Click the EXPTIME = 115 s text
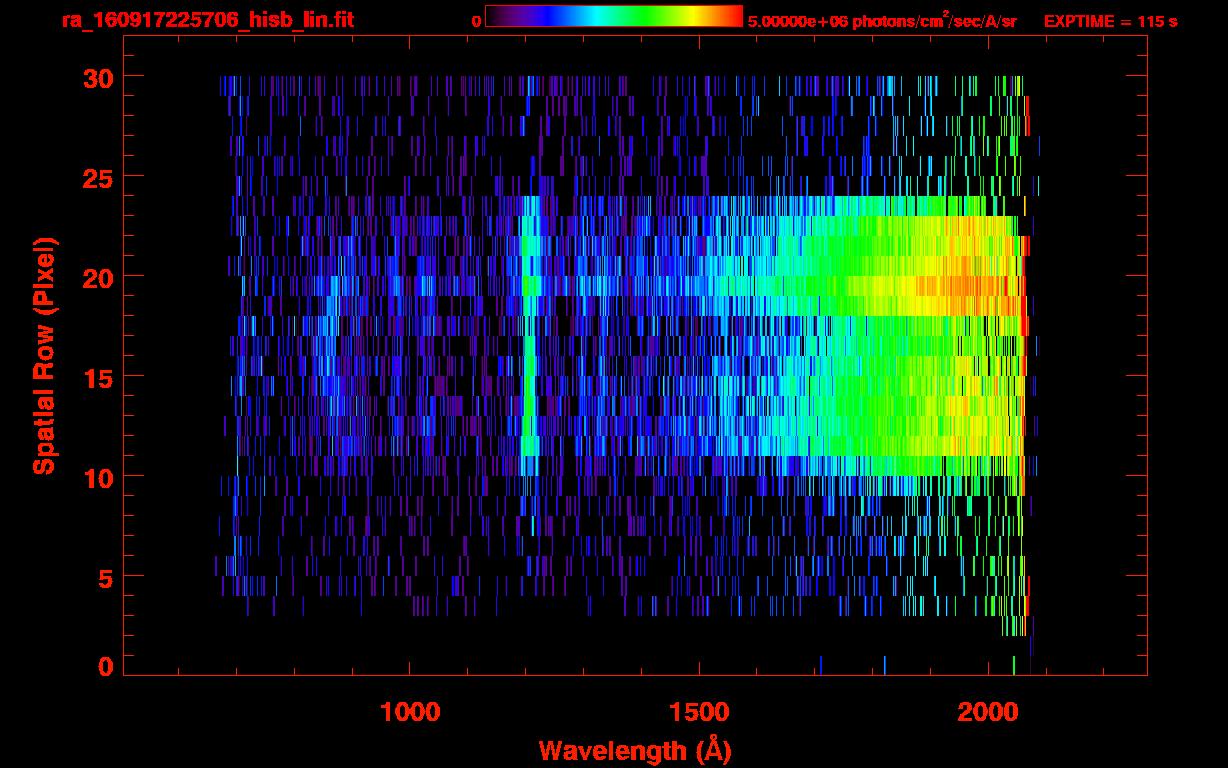1228x768 pixels. coord(1110,21)
